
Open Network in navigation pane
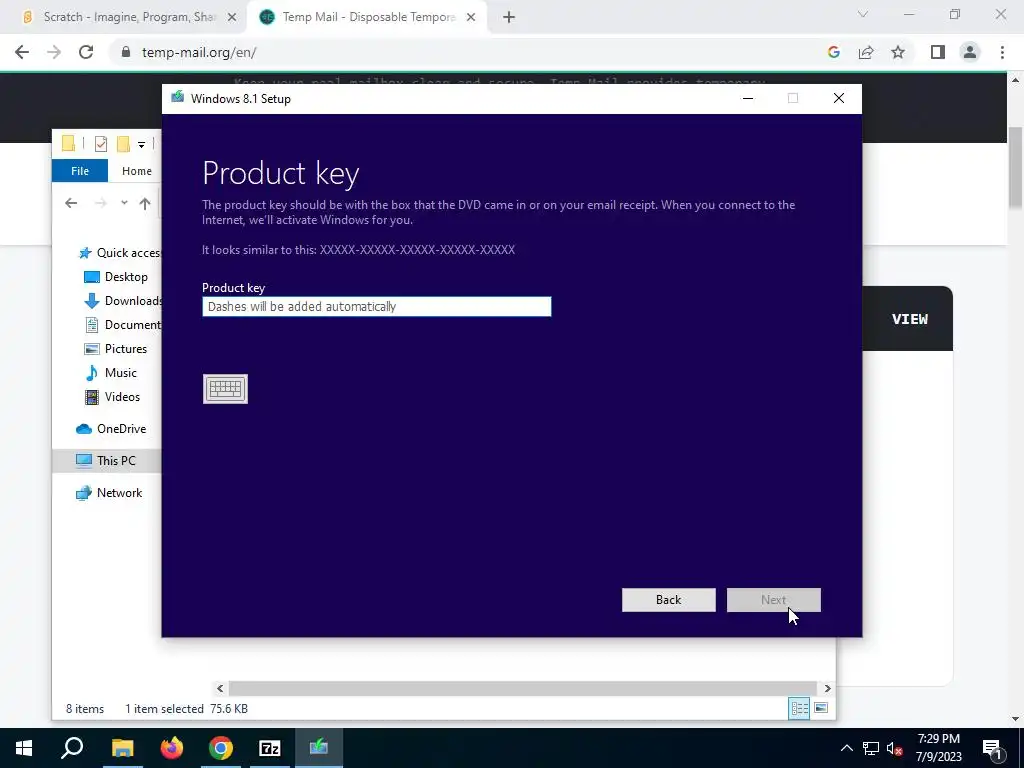[109, 493]
